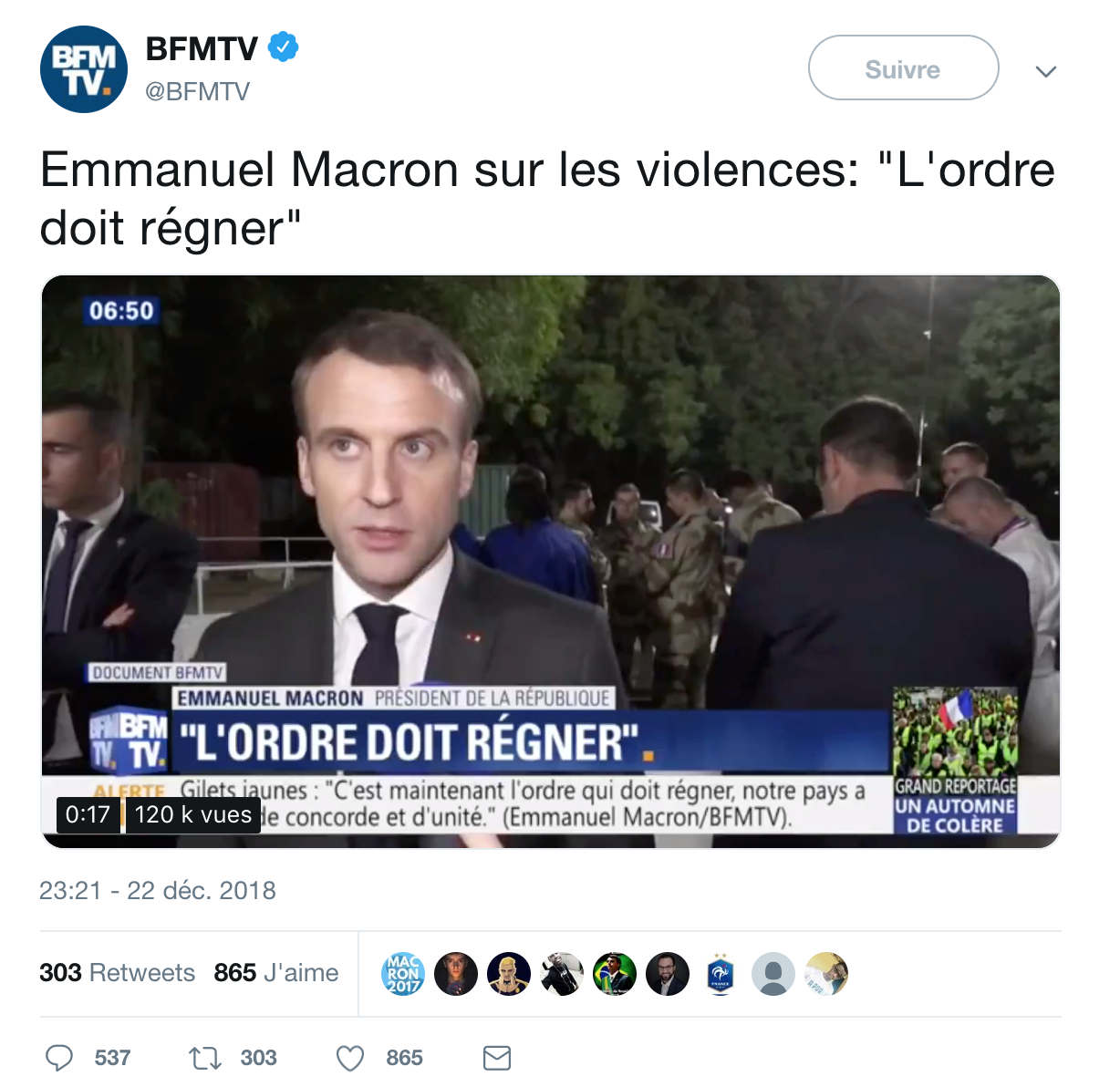The image size is (1120, 1087).
Task: Click the retweet arrows icon
Action: [204, 1058]
